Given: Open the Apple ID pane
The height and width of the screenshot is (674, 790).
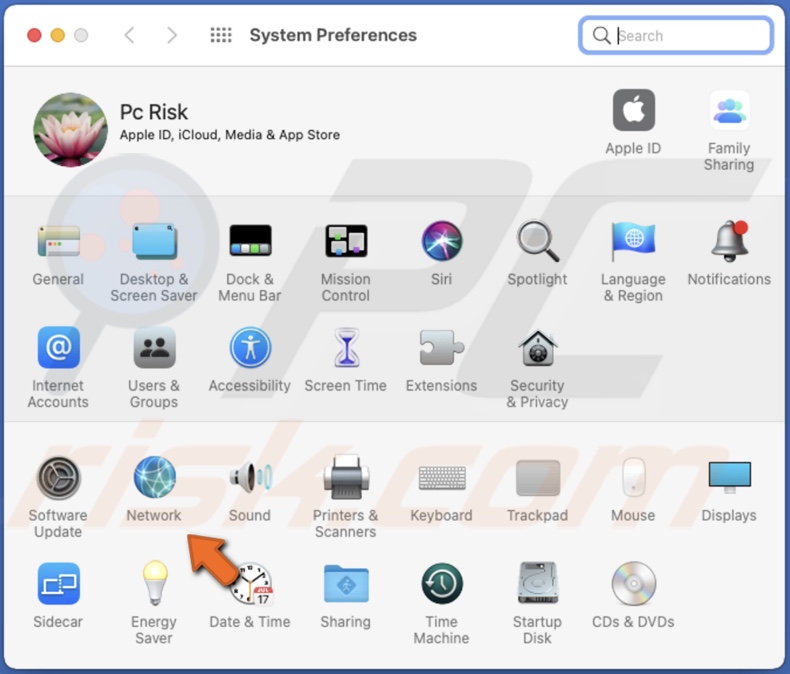Looking at the screenshot, I should pyautogui.click(x=634, y=110).
